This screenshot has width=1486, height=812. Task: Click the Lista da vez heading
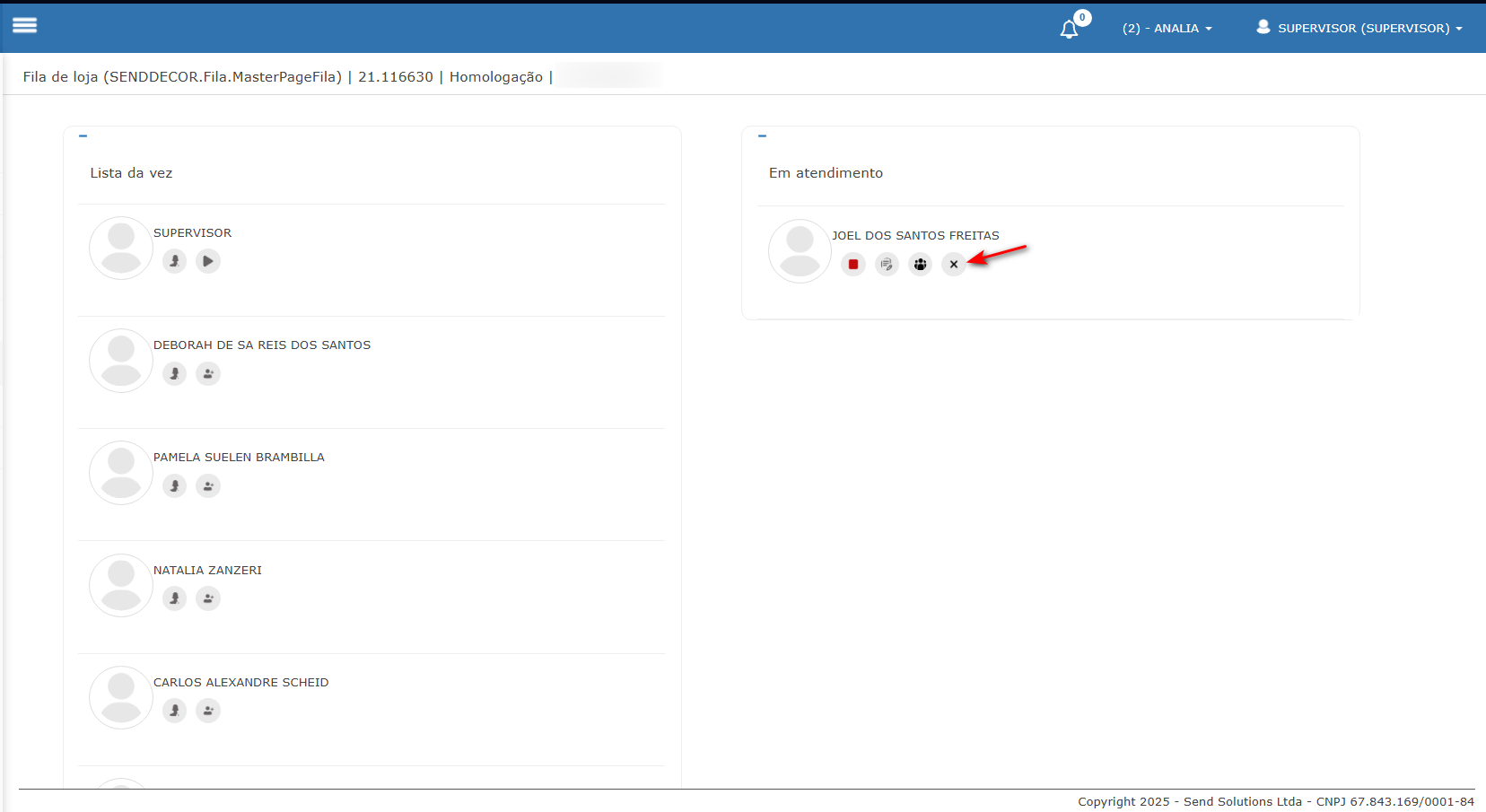[131, 173]
